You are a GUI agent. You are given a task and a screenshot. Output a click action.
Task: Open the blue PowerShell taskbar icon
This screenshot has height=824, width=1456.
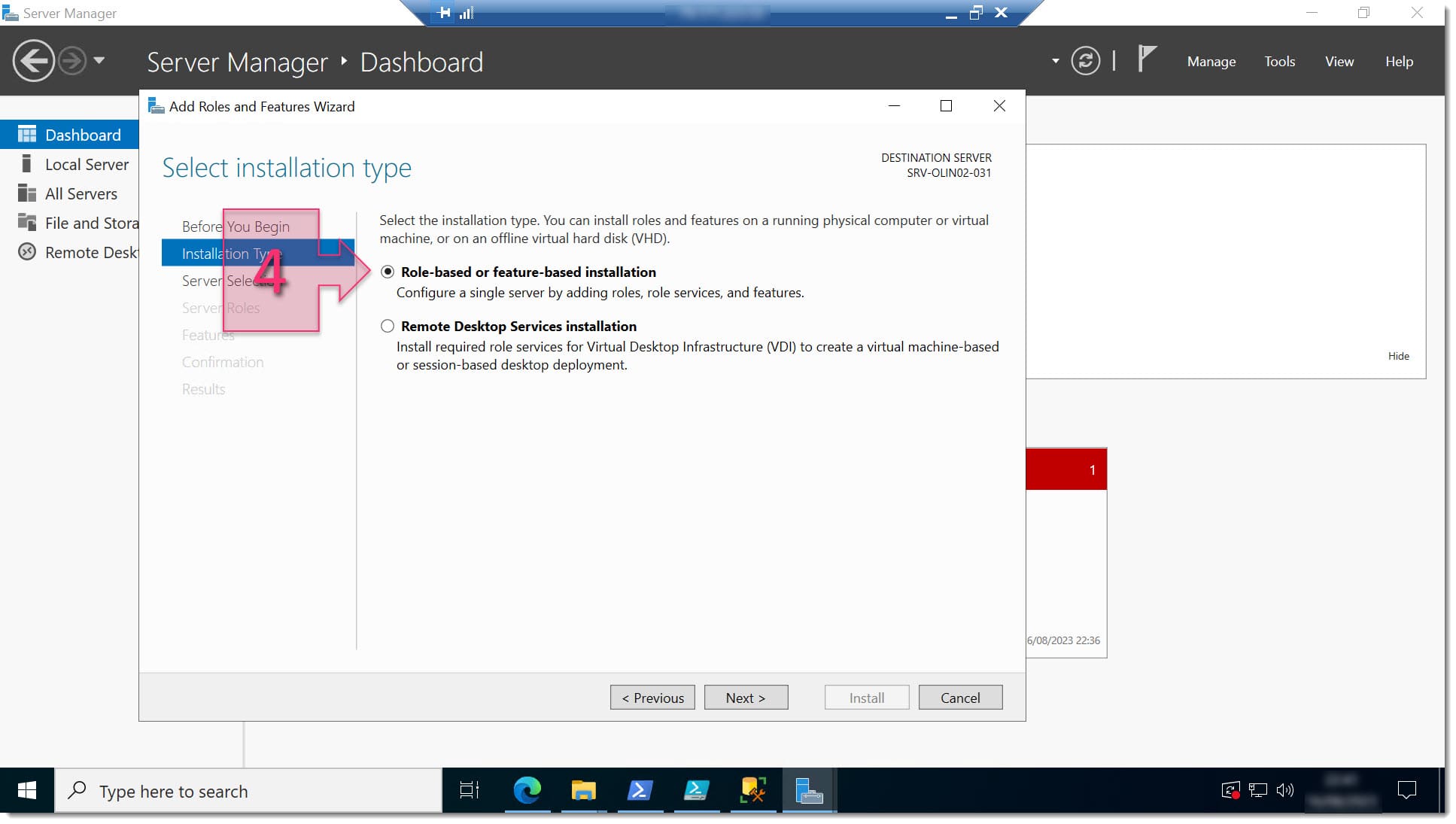point(640,790)
